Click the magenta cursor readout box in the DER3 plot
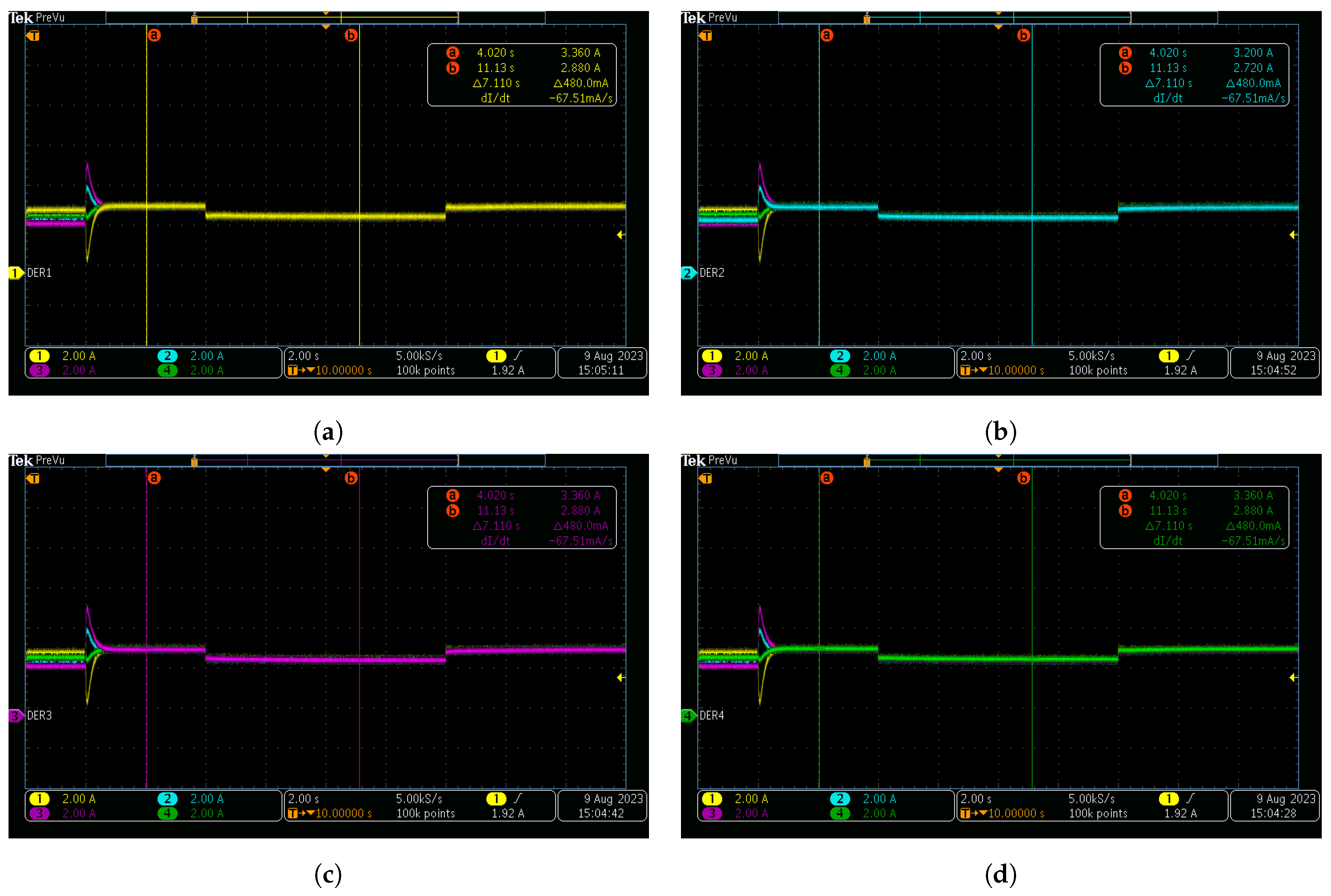The height and width of the screenshot is (896, 1331). 521,518
